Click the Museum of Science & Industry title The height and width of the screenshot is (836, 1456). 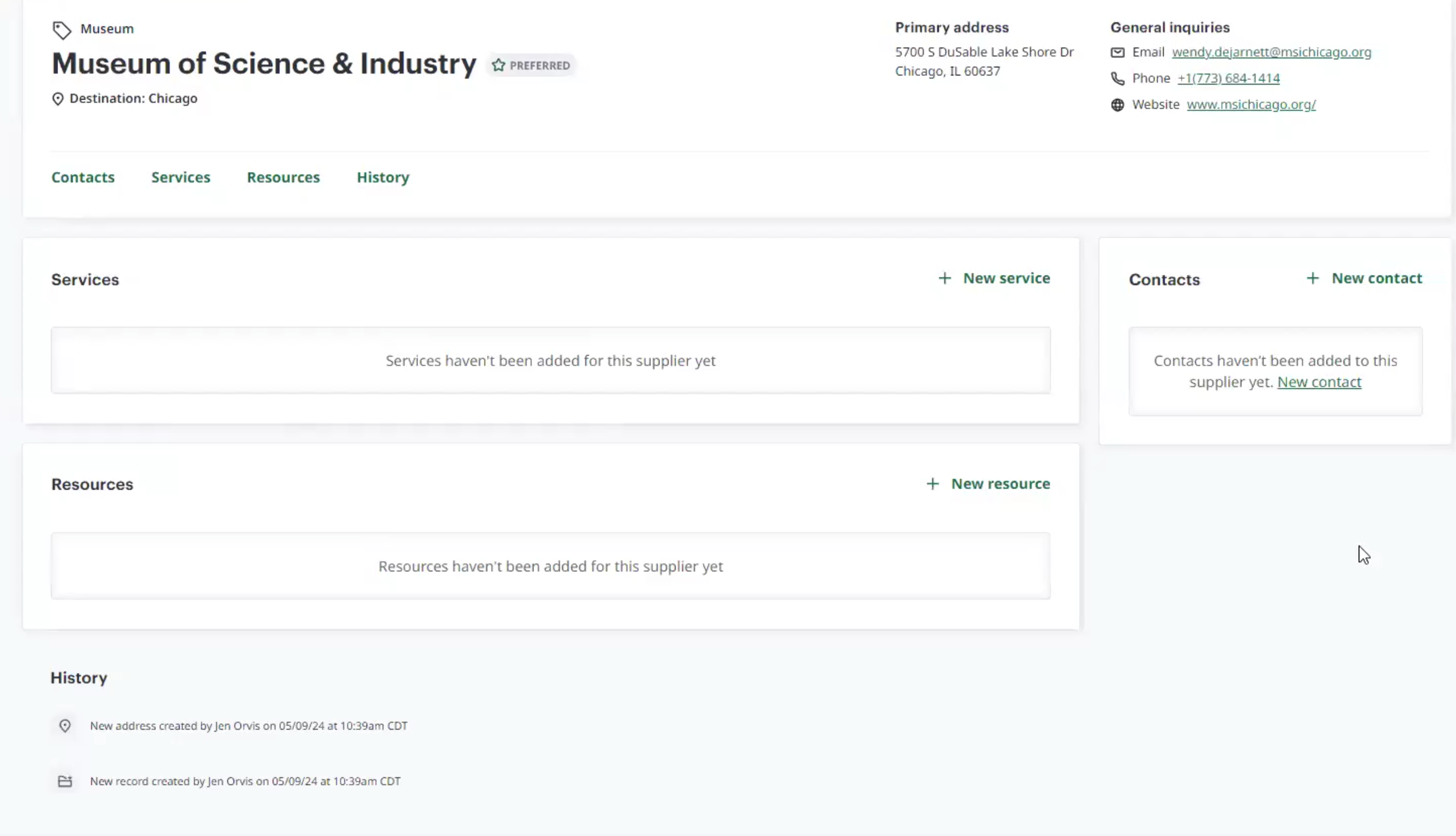264,63
